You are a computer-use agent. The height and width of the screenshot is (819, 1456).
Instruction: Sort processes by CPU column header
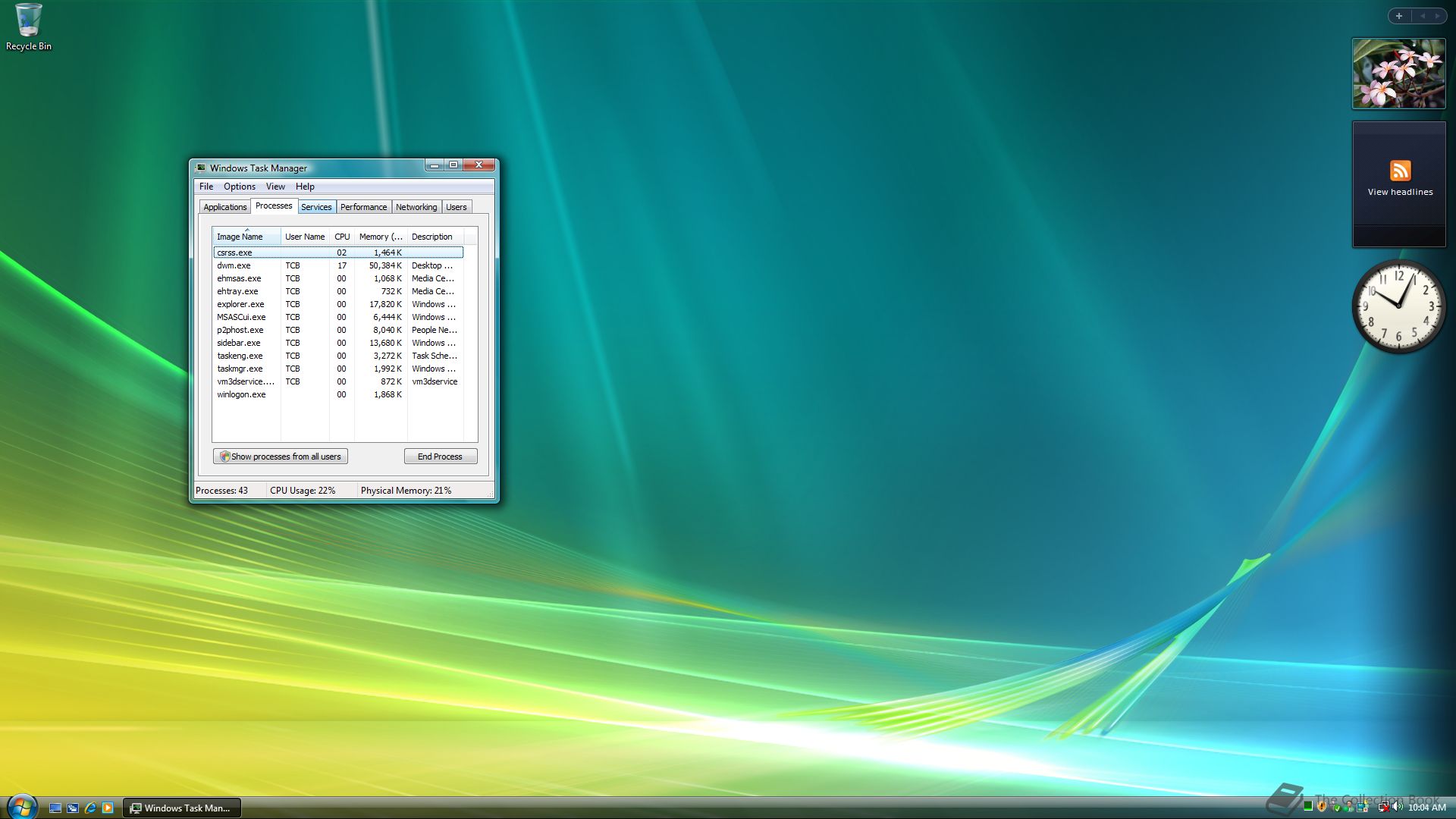pyautogui.click(x=342, y=237)
